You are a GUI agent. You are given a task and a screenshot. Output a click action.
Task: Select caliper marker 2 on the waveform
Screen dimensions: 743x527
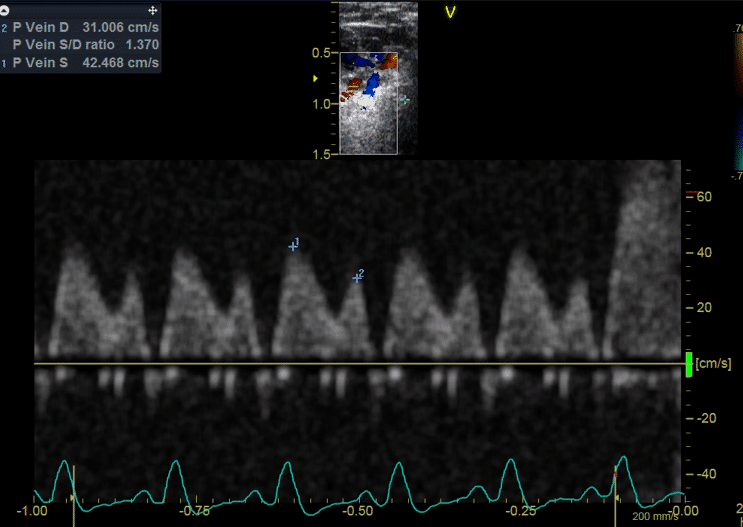[357, 278]
